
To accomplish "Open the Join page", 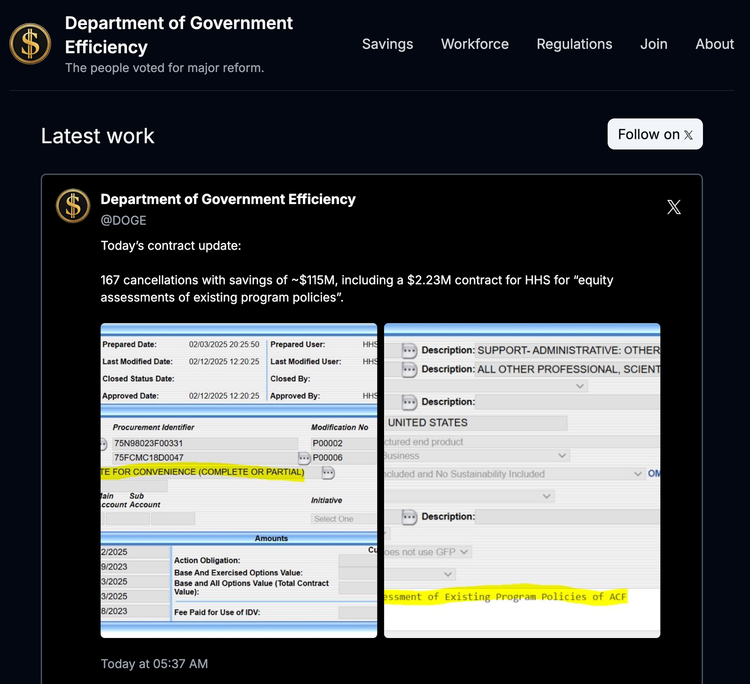I will coord(653,44).
